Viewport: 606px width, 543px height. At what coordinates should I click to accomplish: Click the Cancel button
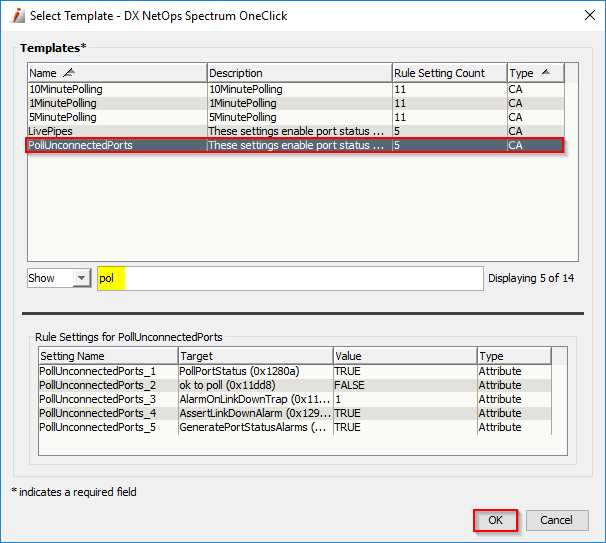click(x=557, y=520)
